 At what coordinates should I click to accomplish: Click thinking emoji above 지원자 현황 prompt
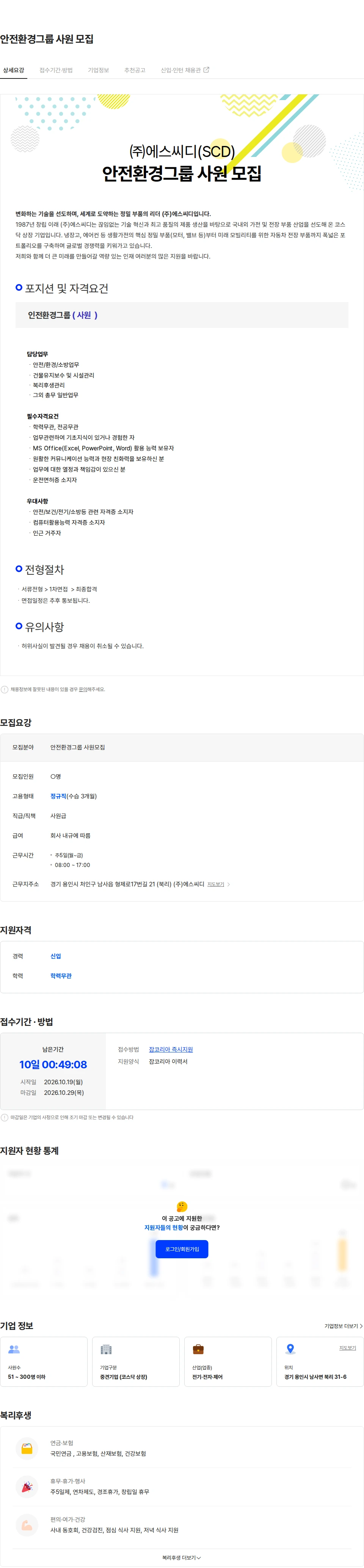tap(182, 1206)
